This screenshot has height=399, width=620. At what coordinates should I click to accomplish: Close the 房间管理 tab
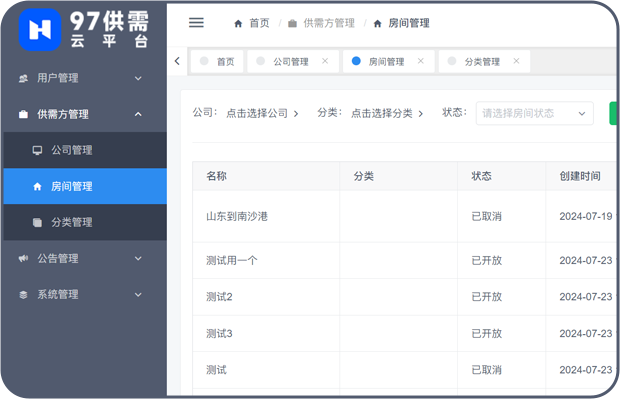point(421,61)
